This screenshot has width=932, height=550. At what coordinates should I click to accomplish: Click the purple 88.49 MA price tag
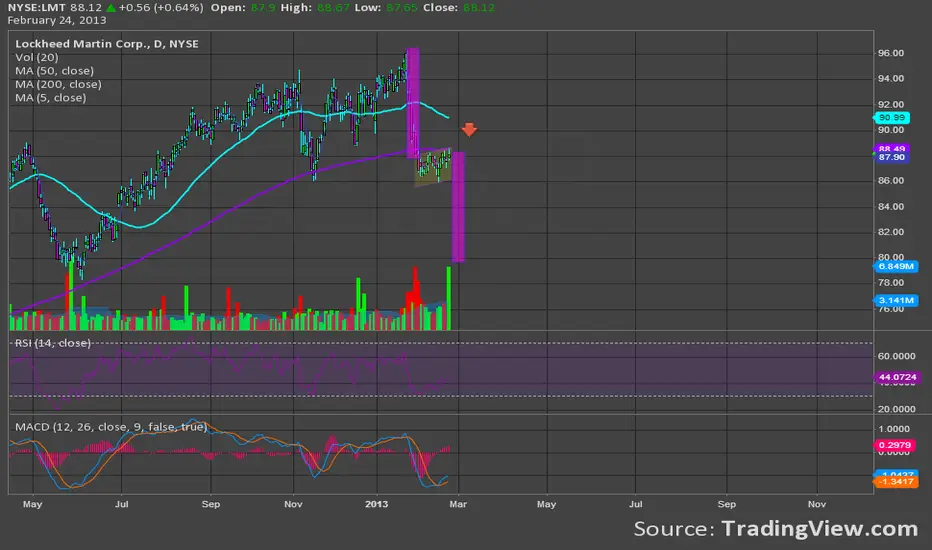[x=892, y=148]
